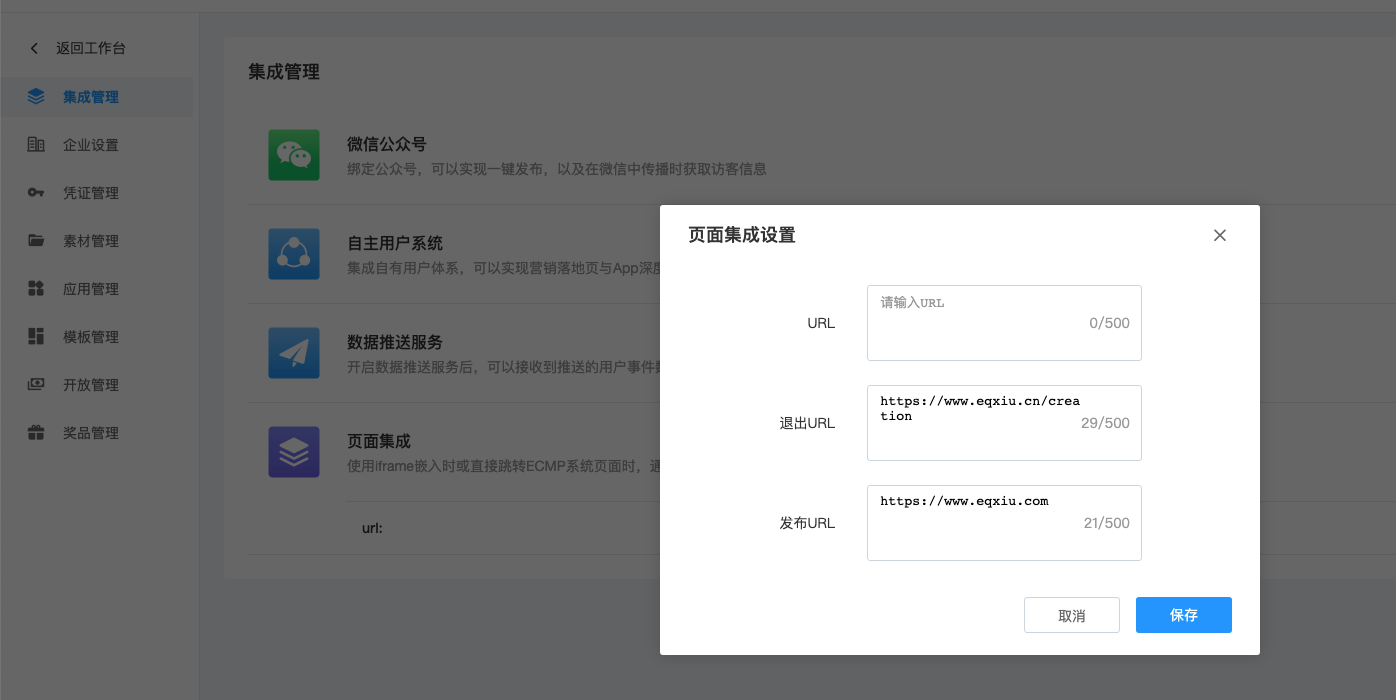Click the 凭证管理 key icon
The width and height of the screenshot is (1396, 700).
click(36, 193)
